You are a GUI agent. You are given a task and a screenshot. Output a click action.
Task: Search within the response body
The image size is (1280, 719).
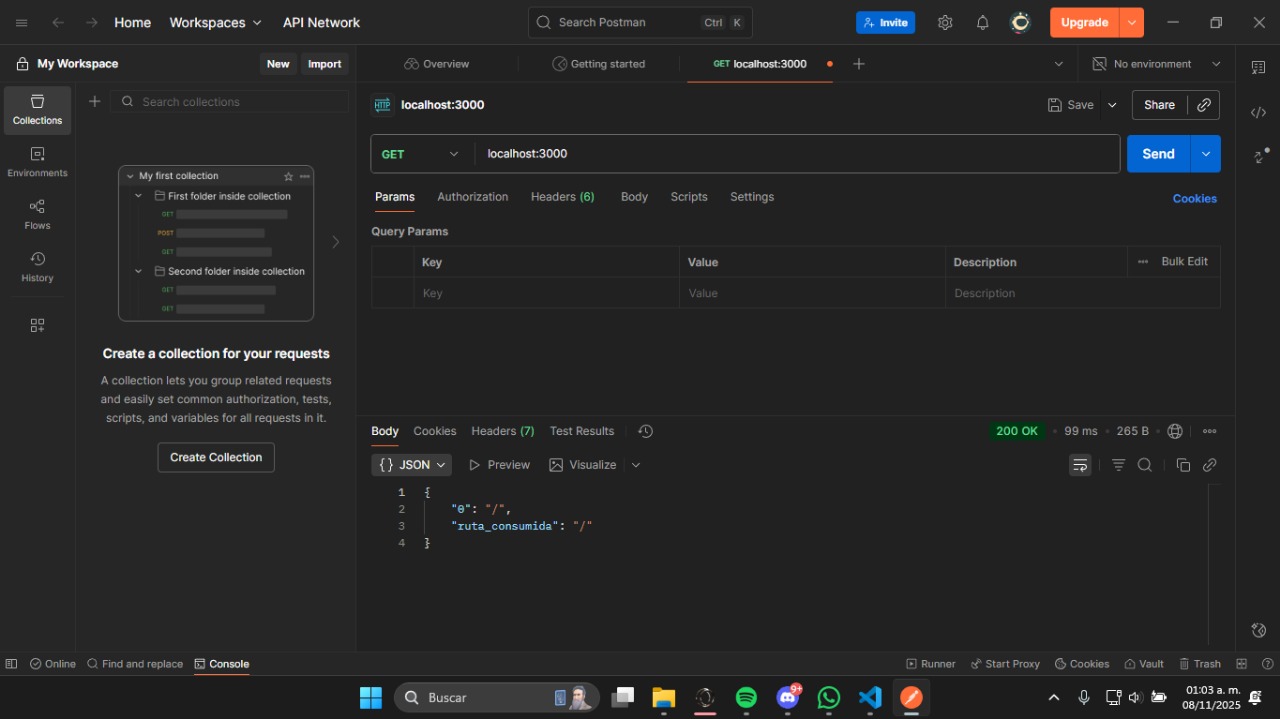1146,465
